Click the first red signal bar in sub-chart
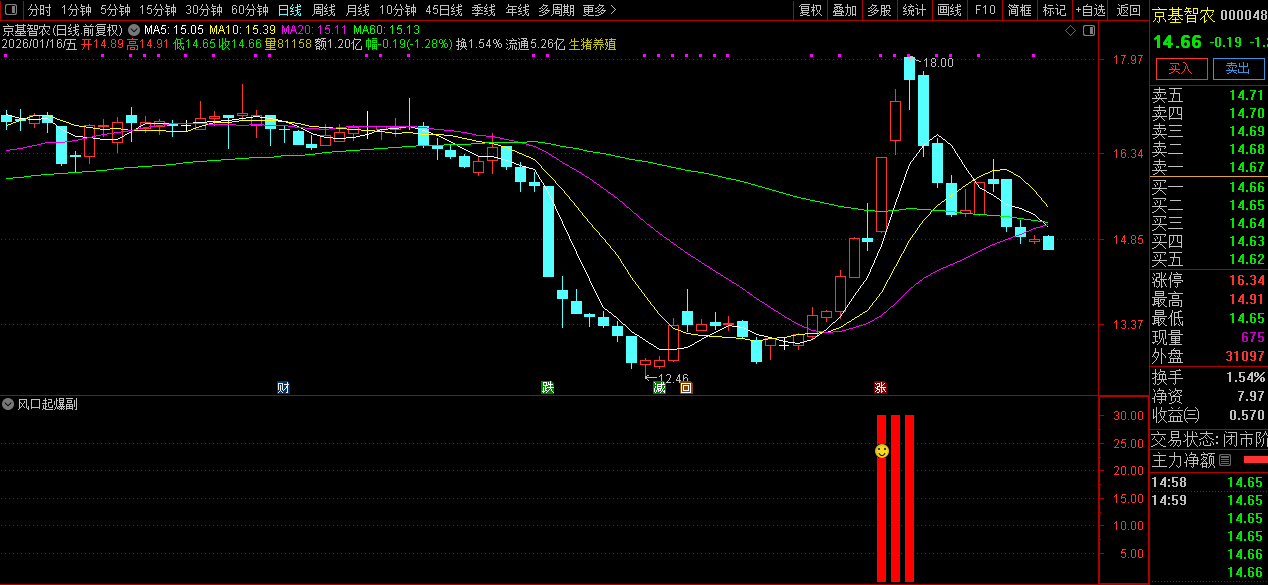The image size is (1268, 585). (882, 498)
